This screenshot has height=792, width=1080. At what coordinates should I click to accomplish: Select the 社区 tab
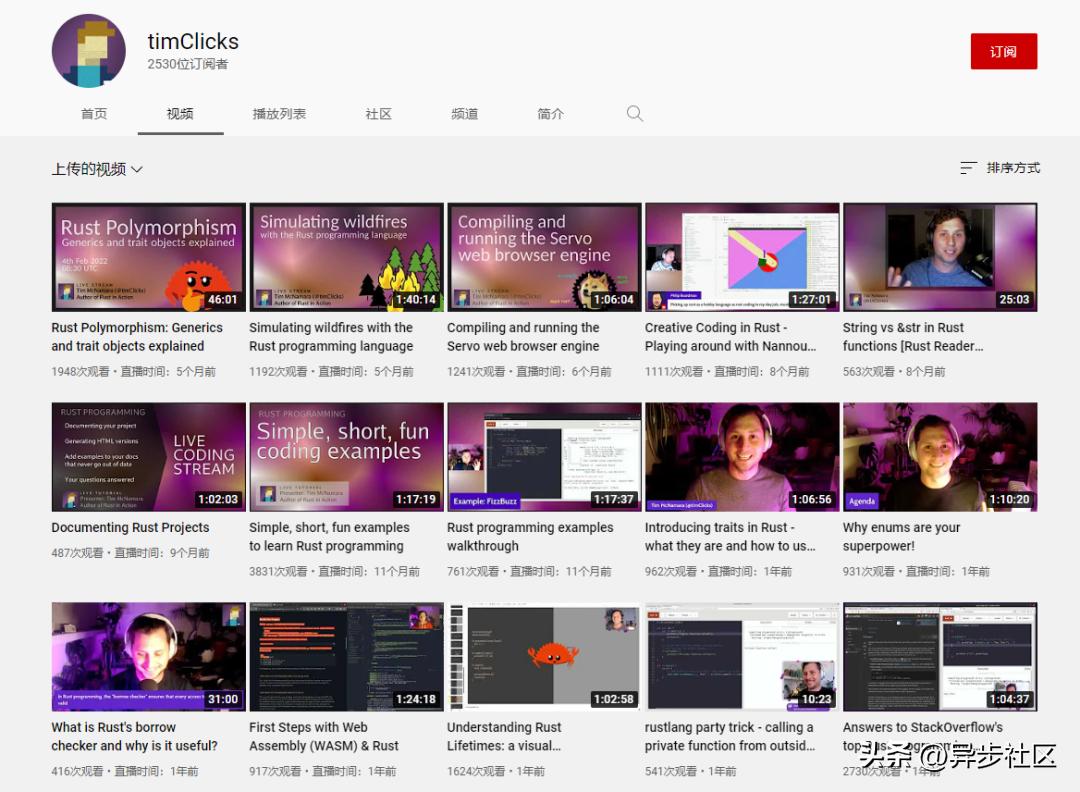[378, 114]
